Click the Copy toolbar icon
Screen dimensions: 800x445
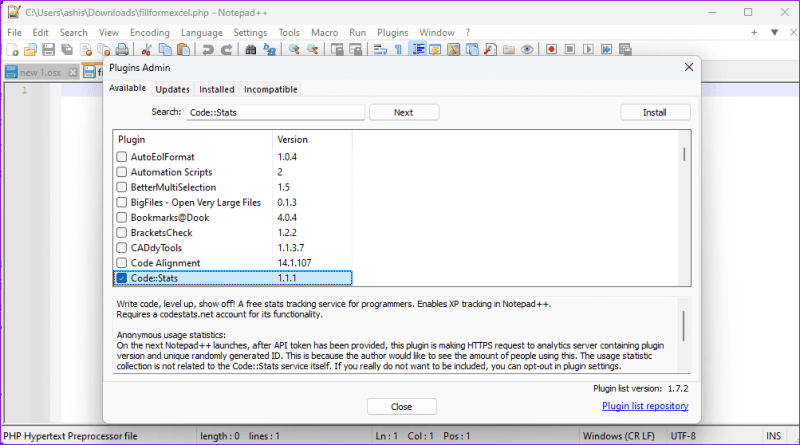(x=165, y=50)
